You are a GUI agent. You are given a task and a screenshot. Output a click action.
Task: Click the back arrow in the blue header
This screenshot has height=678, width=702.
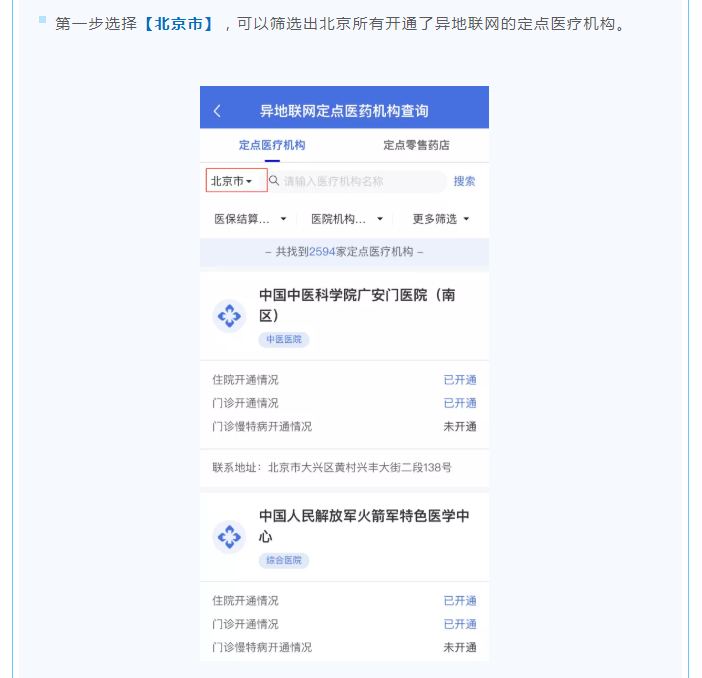[218, 110]
